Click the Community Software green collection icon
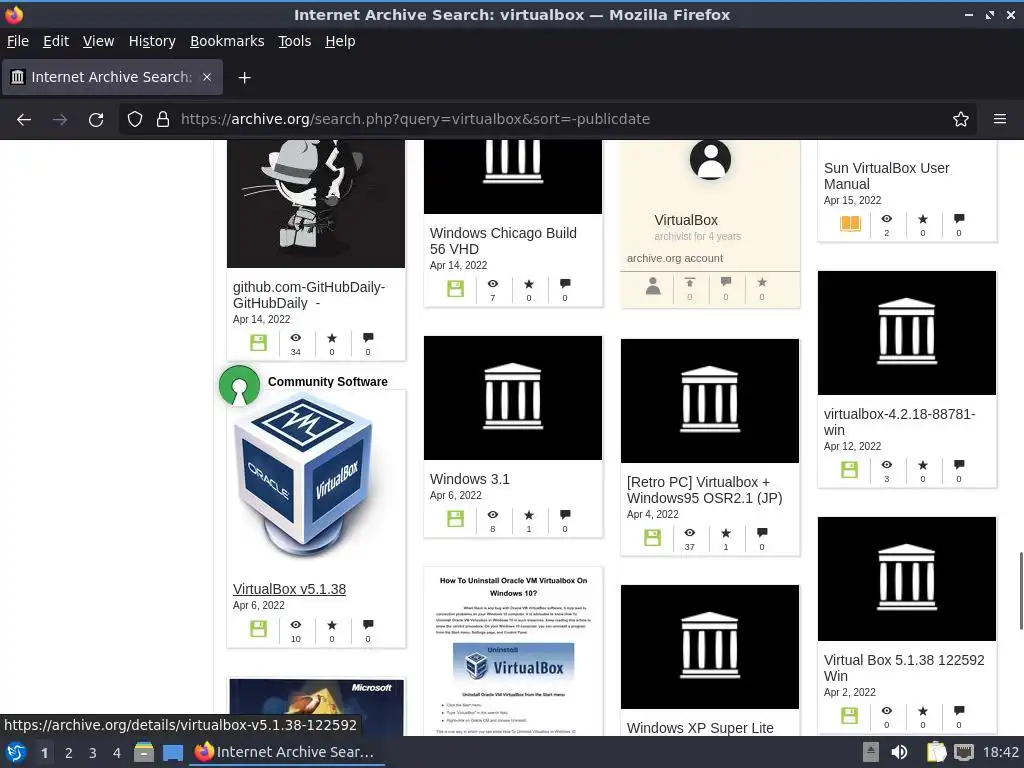This screenshot has height=768, width=1024. [239, 385]
